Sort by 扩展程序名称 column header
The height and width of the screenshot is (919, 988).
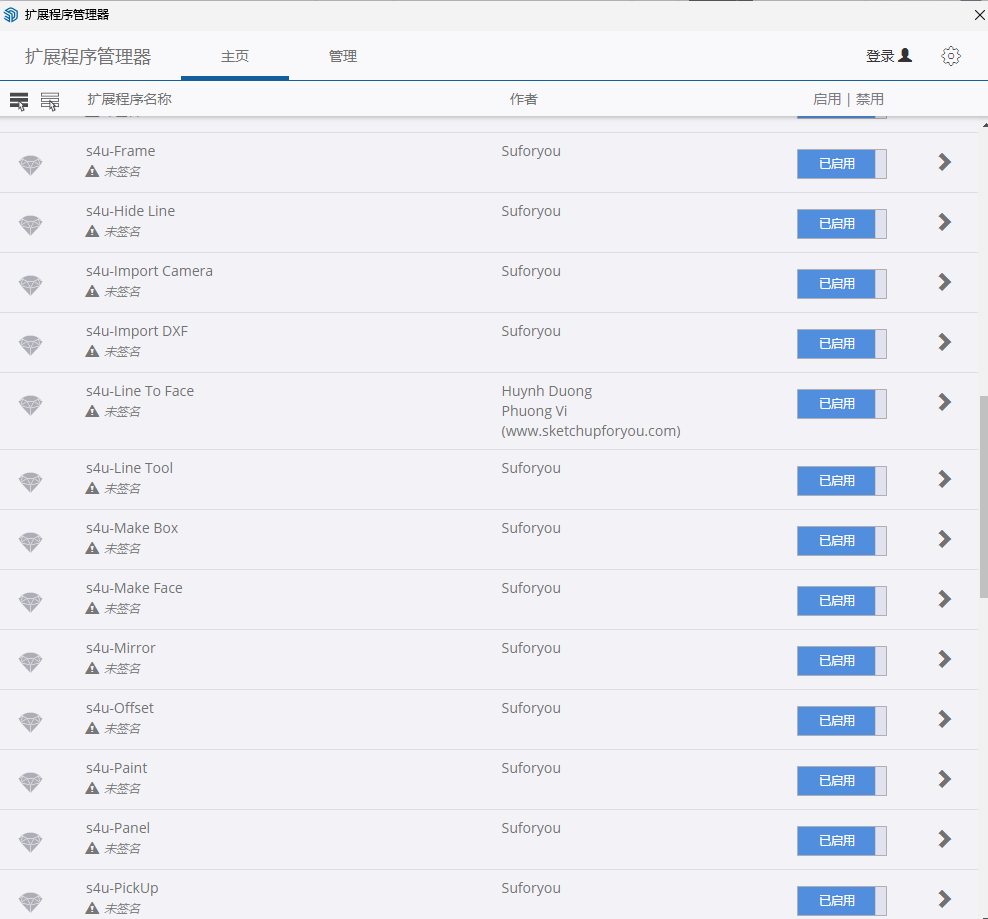(x=129, y=99)
